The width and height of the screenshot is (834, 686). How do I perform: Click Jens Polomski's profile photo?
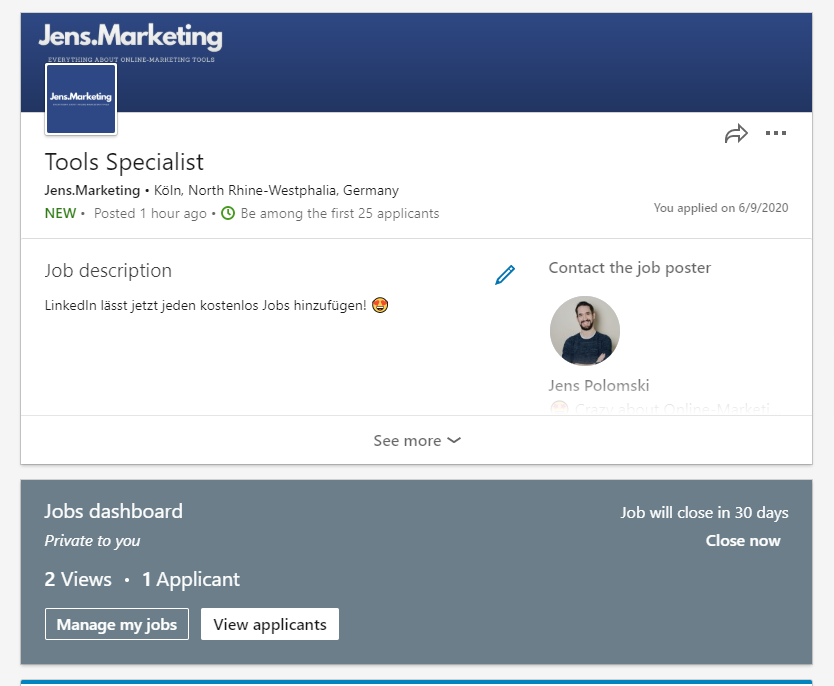point(585,331)
